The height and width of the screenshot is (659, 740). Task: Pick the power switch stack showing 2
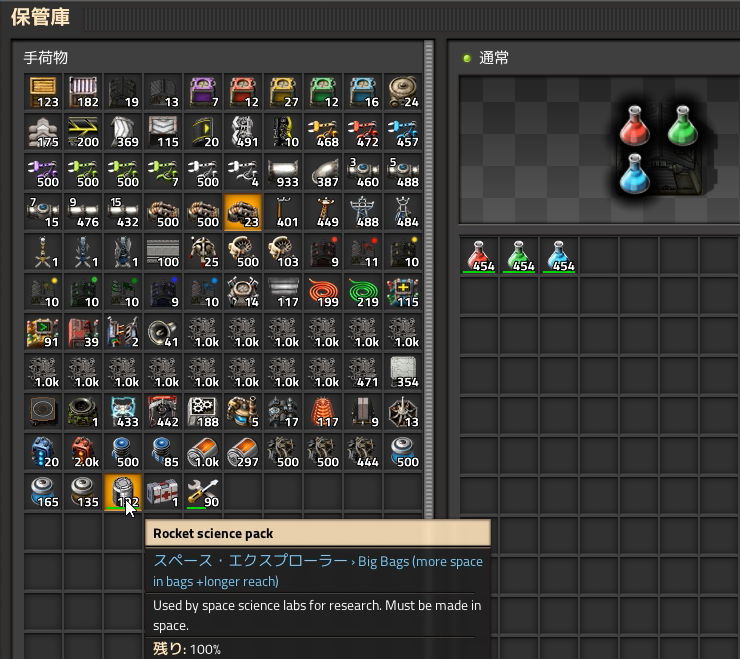tap(123, 332)
